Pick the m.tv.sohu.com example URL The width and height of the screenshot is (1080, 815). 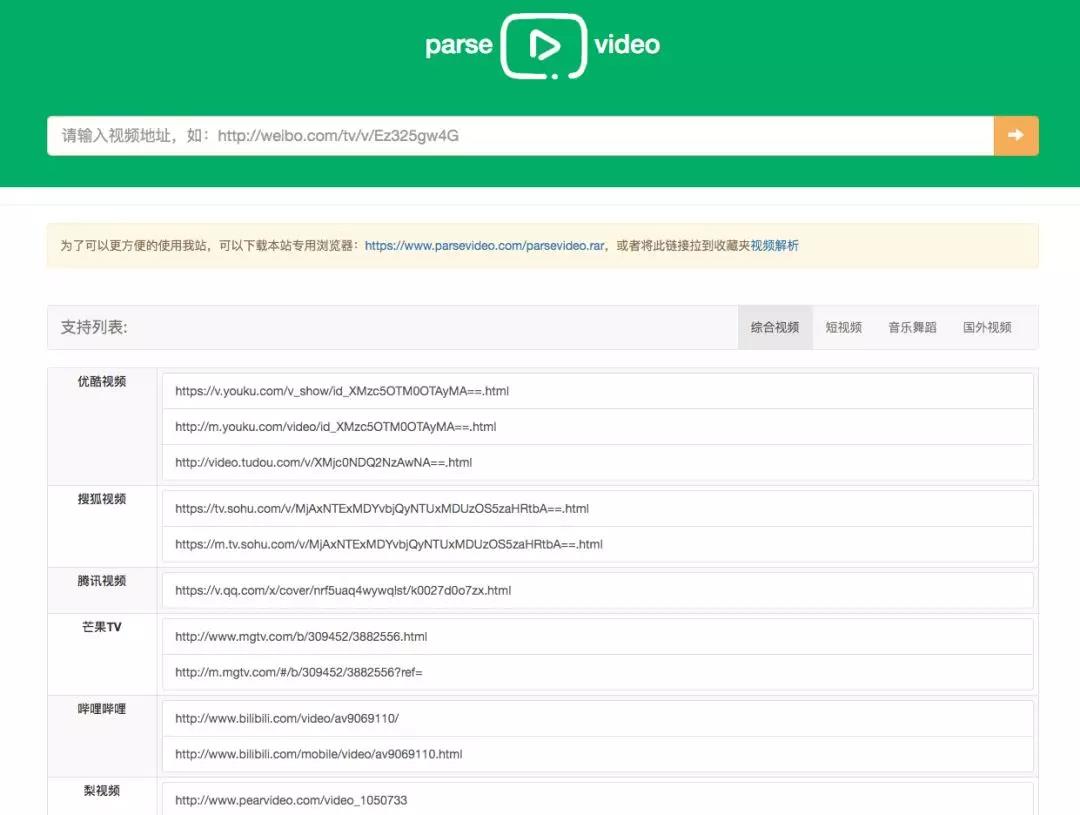click(389, 545)
